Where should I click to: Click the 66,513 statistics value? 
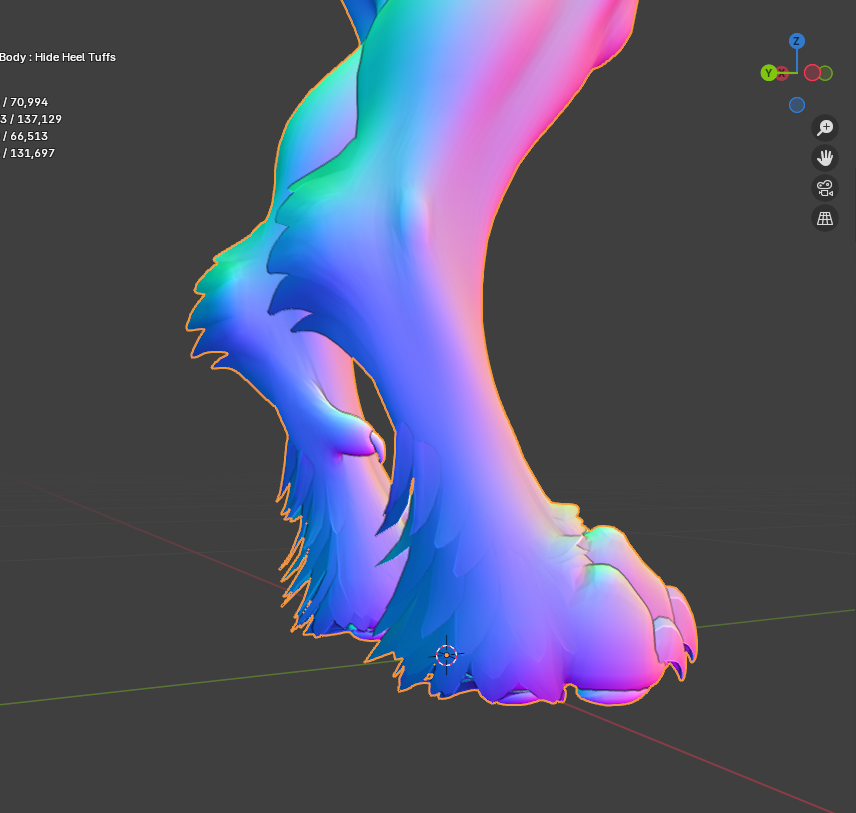29,136
